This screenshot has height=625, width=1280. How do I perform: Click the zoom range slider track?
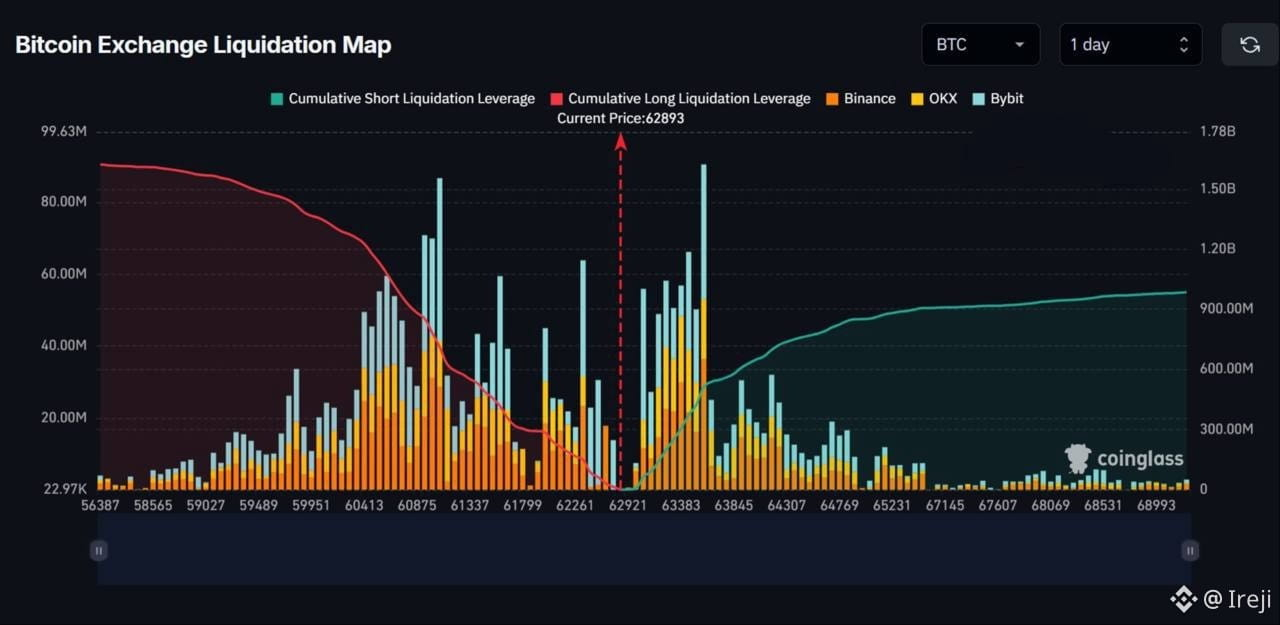tap(644, 550)
